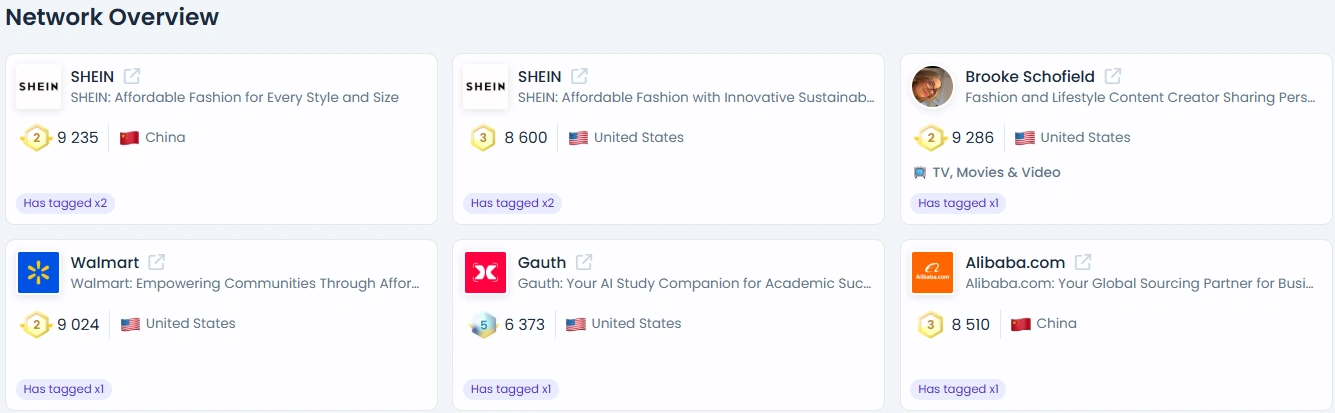Click the Alibaba.com name link

(x=1015, y=262)
